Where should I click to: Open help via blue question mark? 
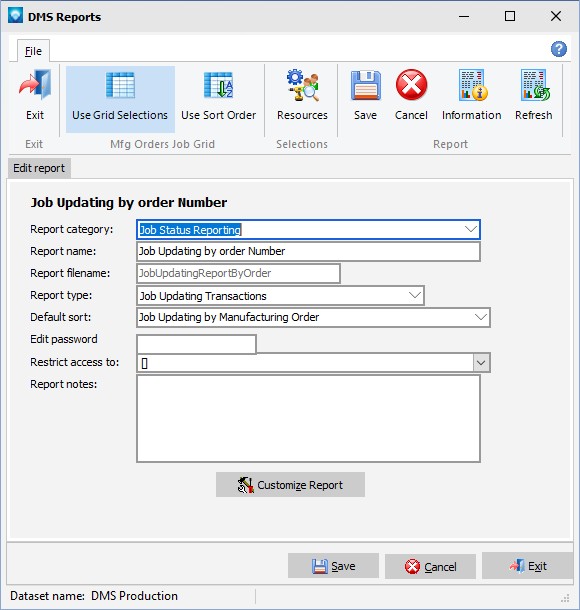pyautogui.click(x=559, y=49)
